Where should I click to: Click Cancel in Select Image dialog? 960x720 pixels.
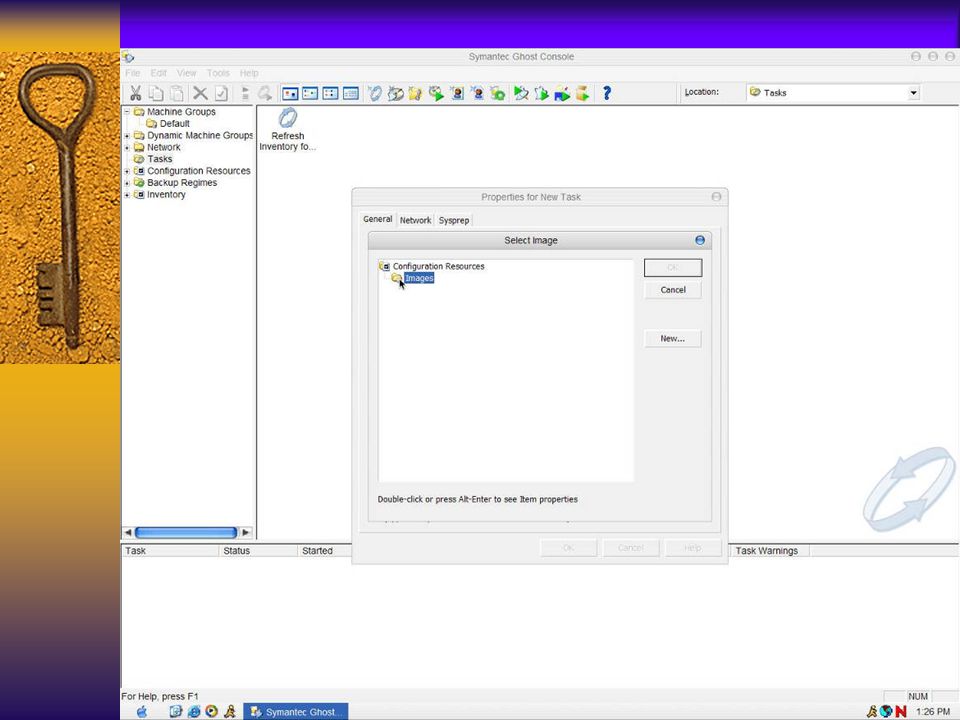[673, 290]
